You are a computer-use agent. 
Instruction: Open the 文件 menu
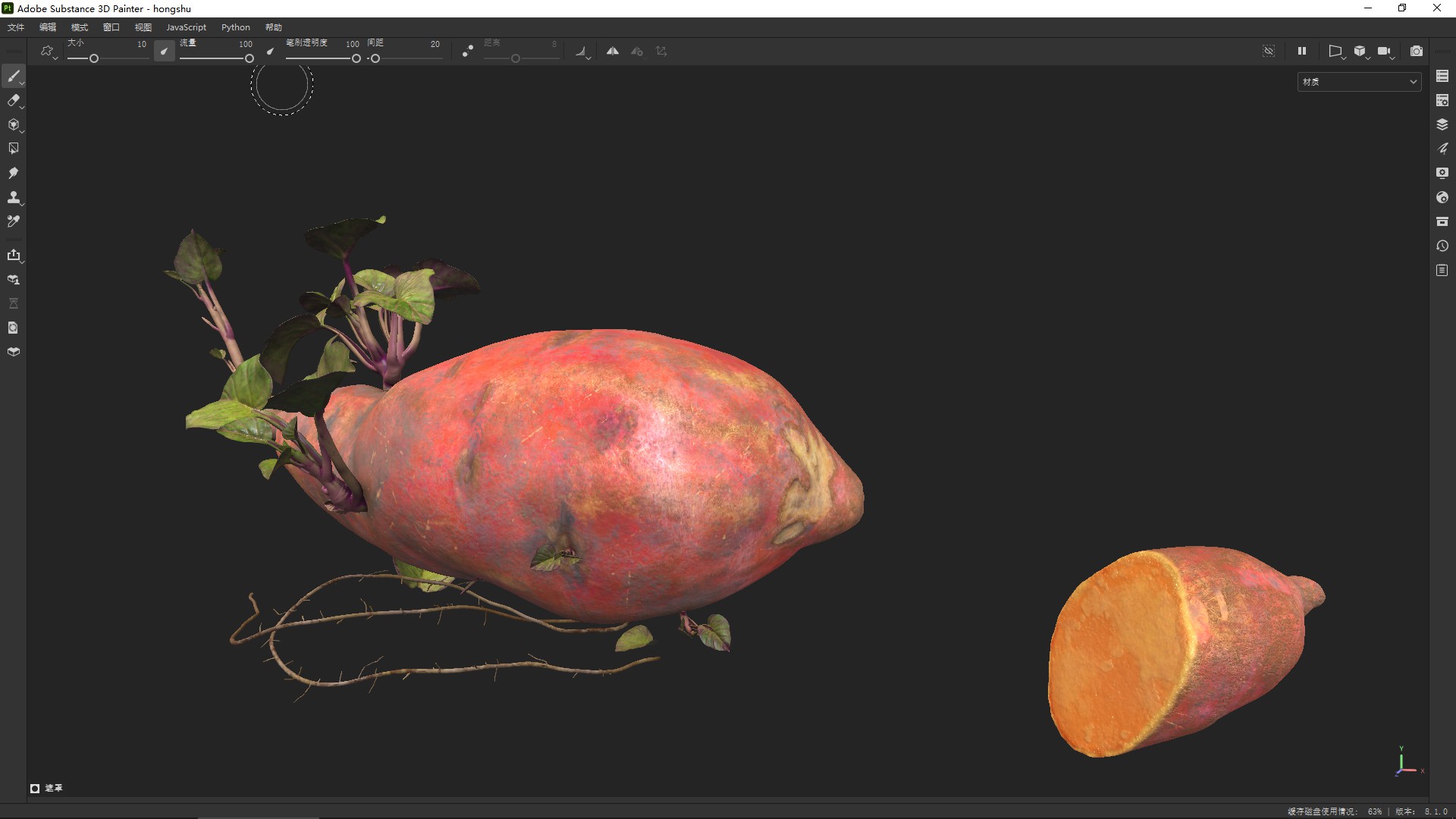coord(16,27)
